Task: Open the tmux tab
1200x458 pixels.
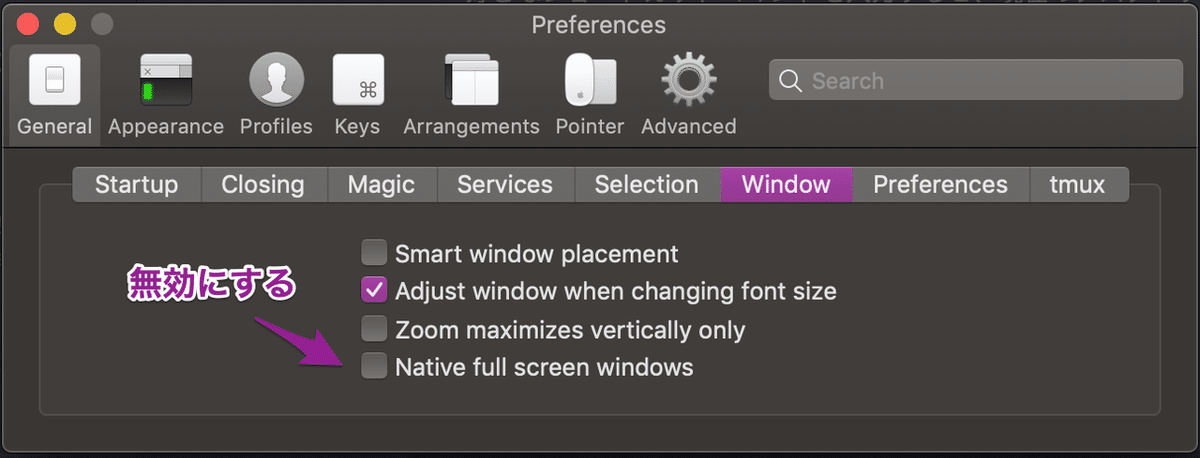Action: 1077,185
